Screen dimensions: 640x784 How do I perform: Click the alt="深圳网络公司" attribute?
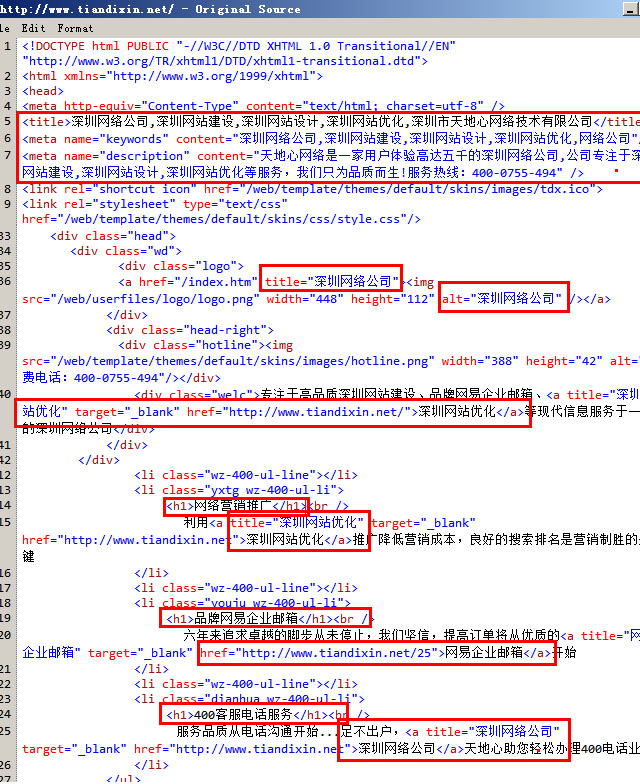(x=503, y=298)
